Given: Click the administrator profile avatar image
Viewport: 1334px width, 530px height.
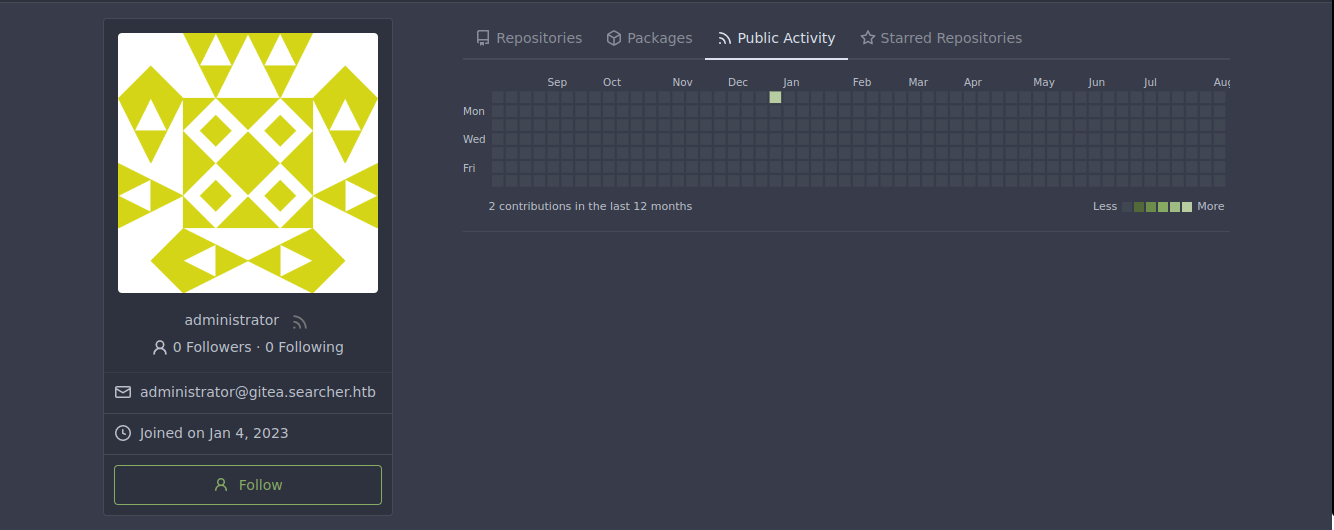Looking at the screenshot, I should [248, 163].
